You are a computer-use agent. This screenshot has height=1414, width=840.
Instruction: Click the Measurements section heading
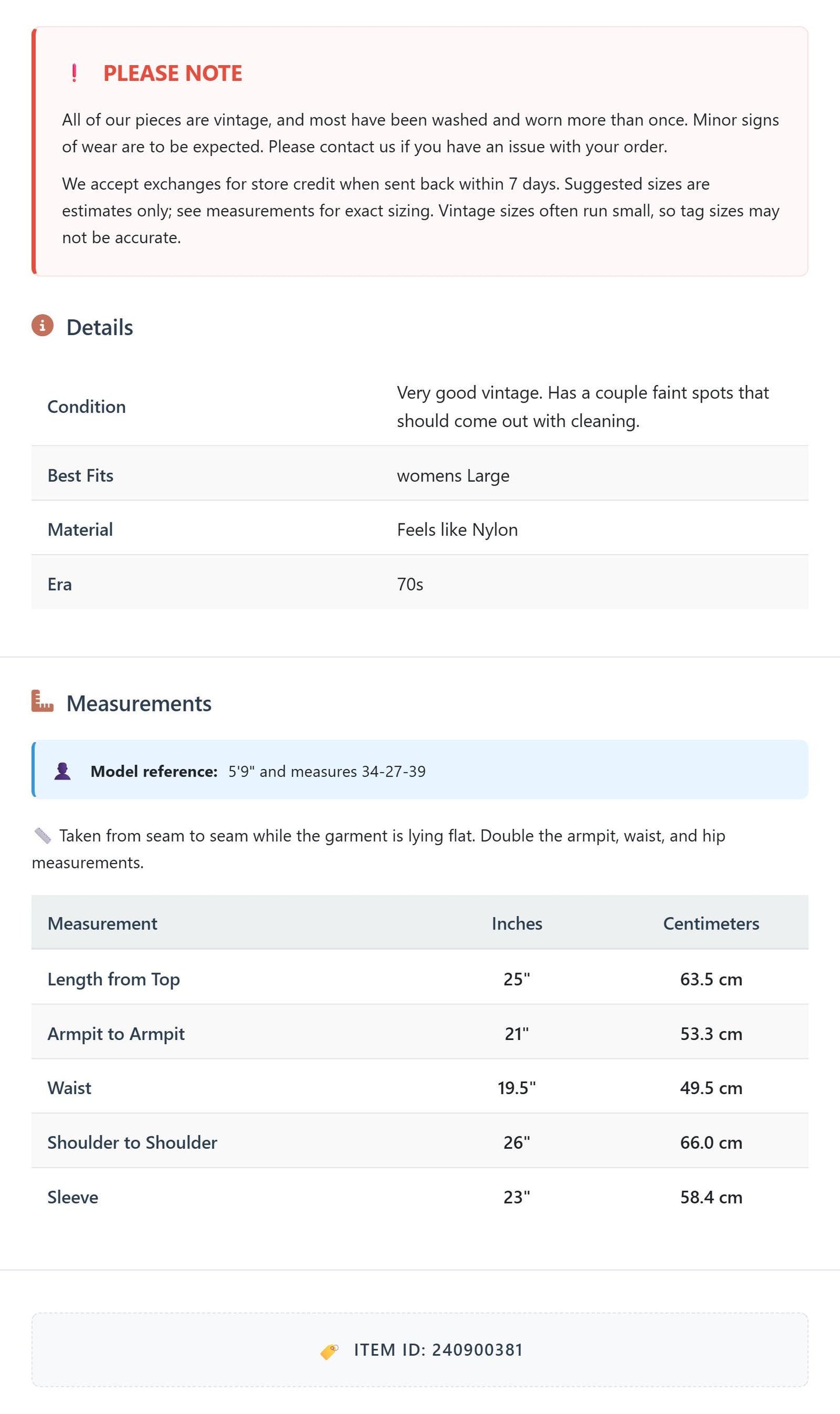click(x=139, y=703)
